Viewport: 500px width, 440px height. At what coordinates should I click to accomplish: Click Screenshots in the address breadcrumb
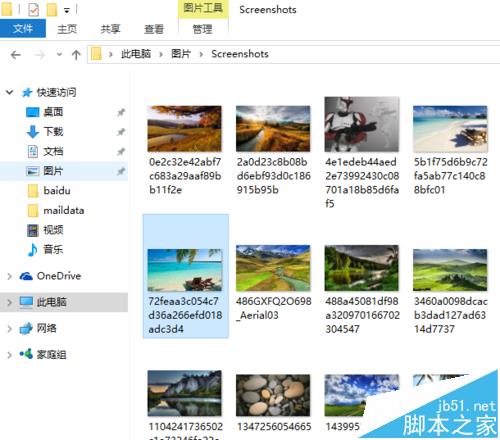(240, 54)
